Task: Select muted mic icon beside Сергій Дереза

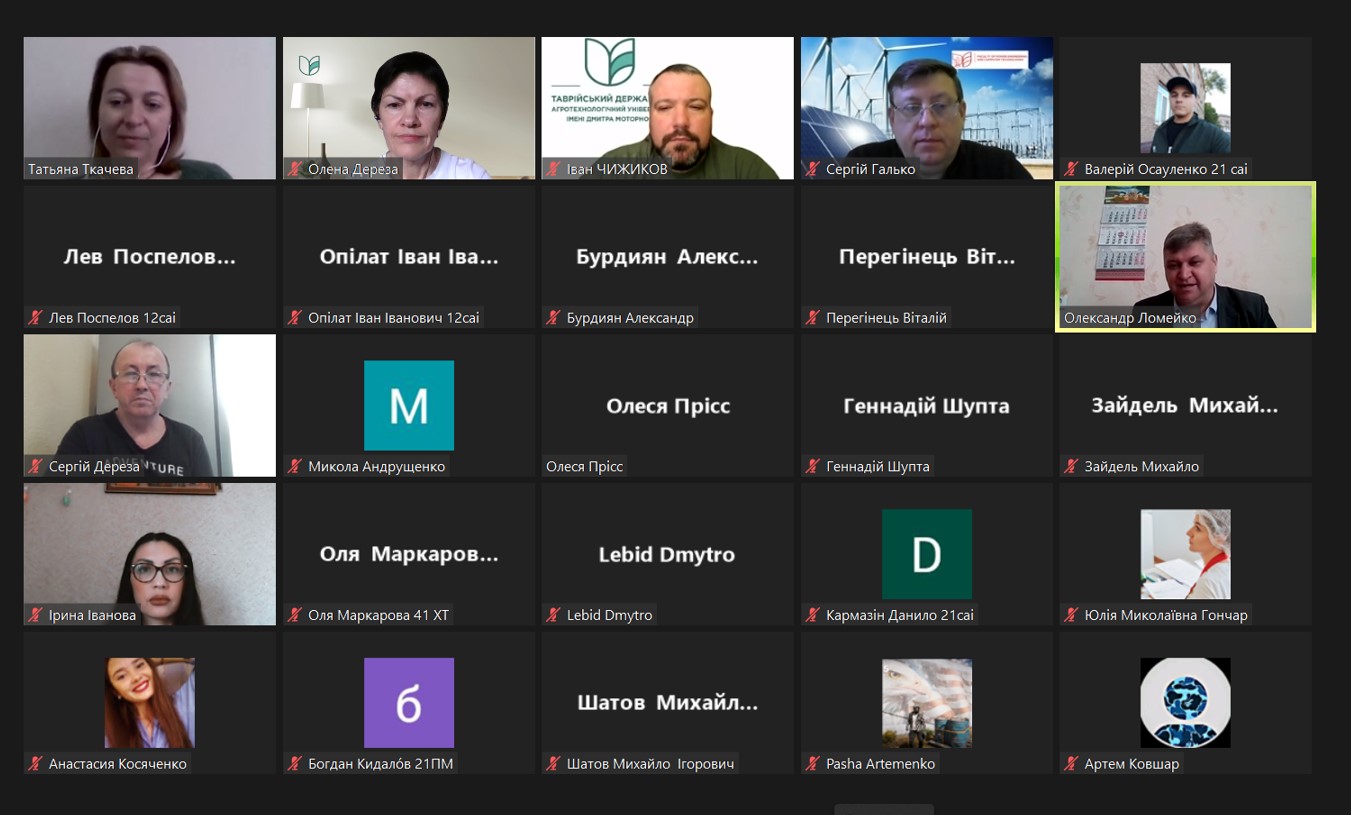Action: [x=36, y=466]
